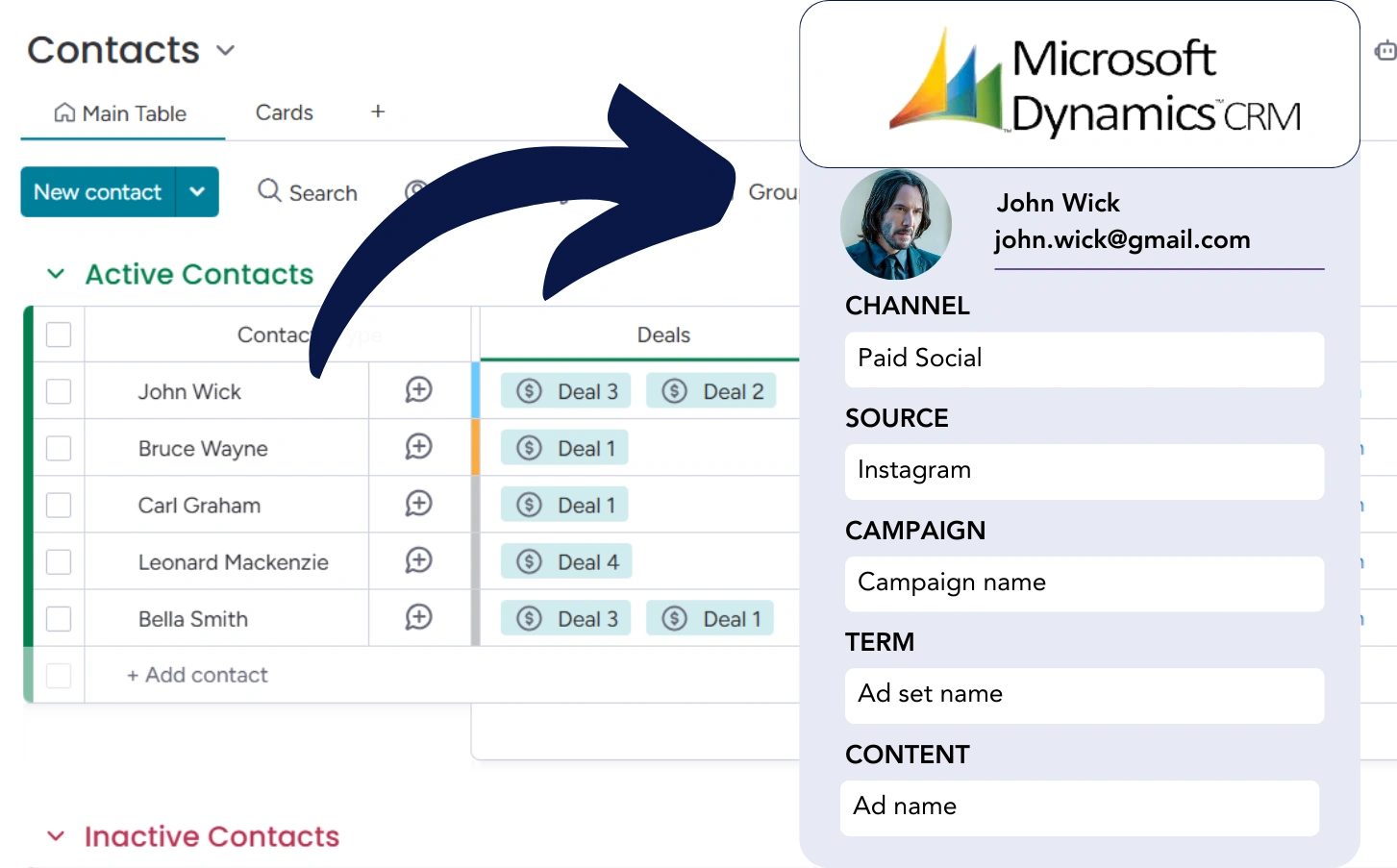Screen dimensions: 1397x868
Task: Click John Wick status color bar
Action: click(475, 390)
